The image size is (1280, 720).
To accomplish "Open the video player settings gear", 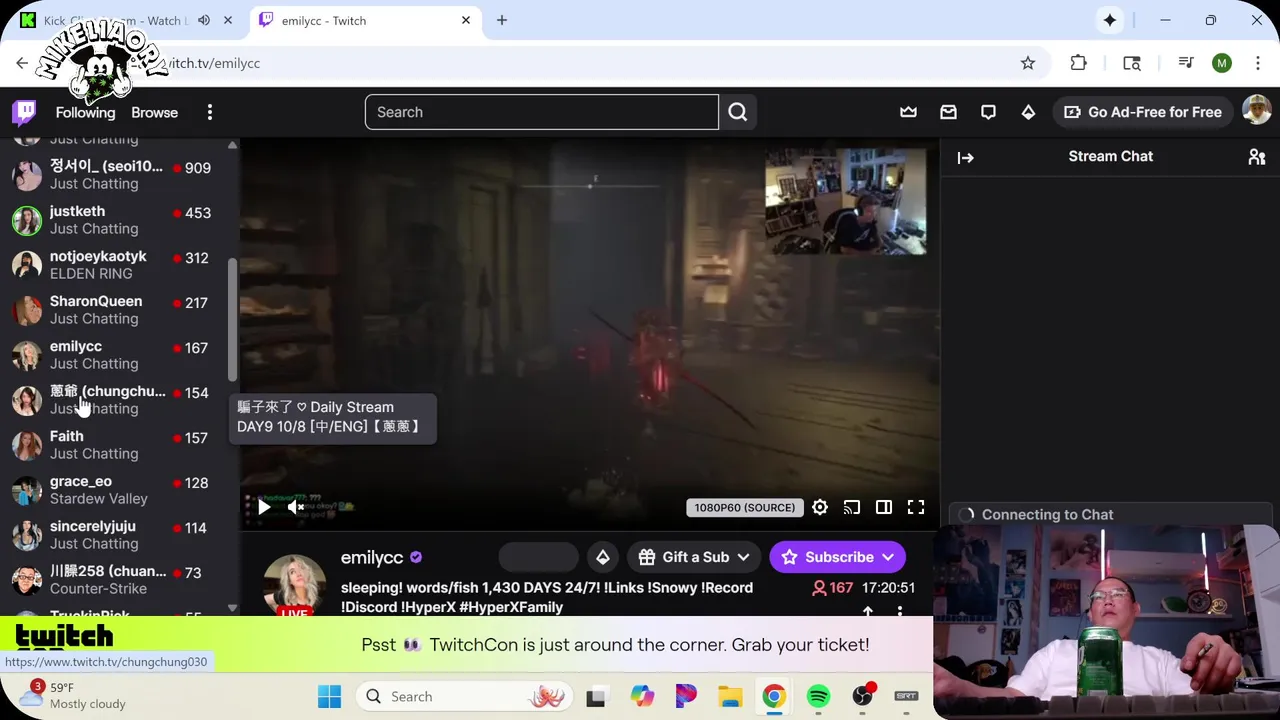I will tap(820, 507).
